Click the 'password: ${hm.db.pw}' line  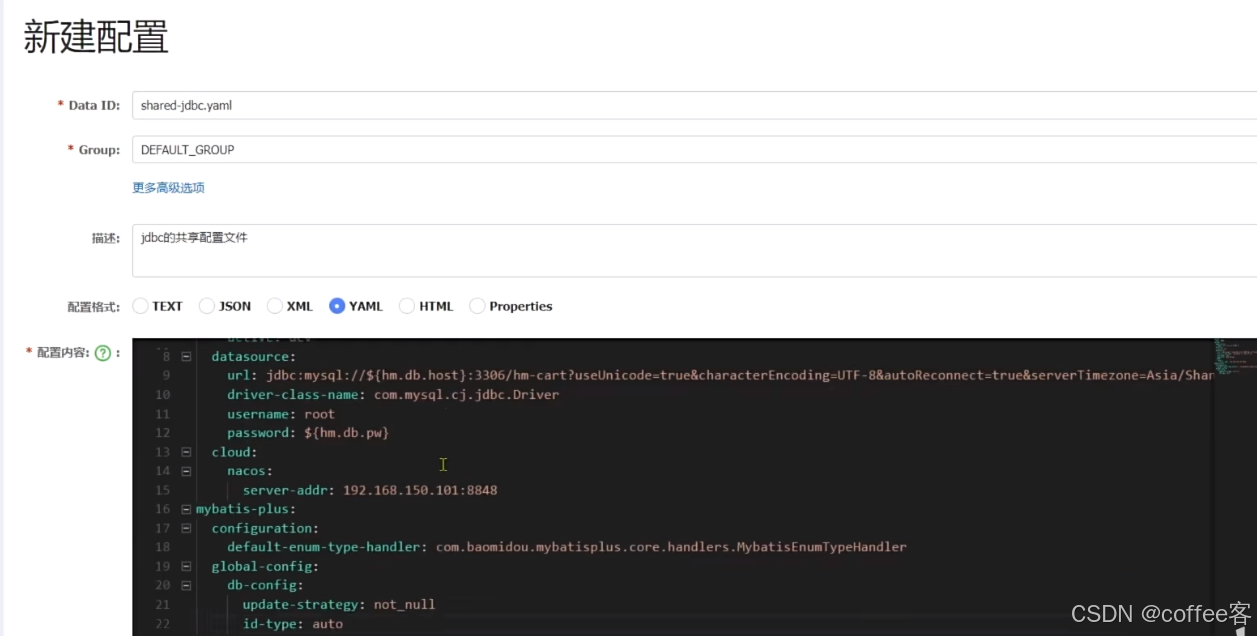pyautogui.click(x=308, y=433)
